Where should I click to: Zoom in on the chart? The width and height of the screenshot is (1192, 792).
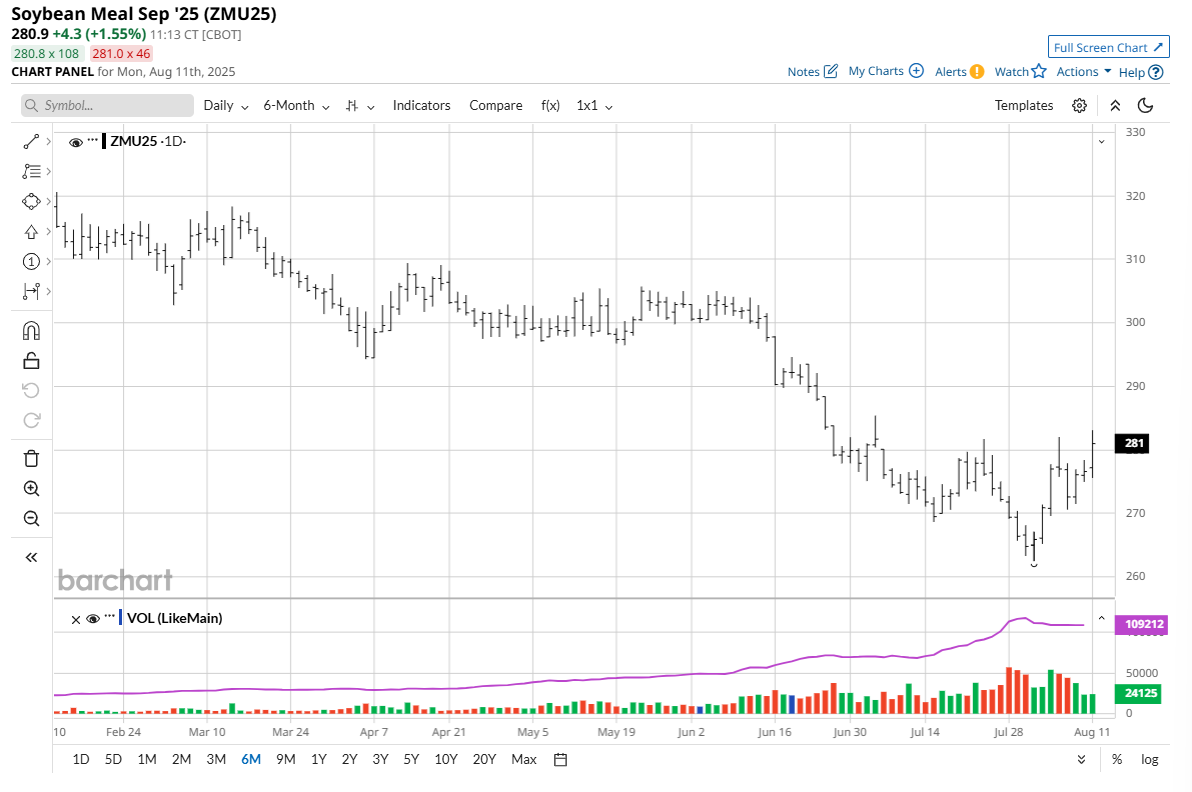click(x=31, y=489)
